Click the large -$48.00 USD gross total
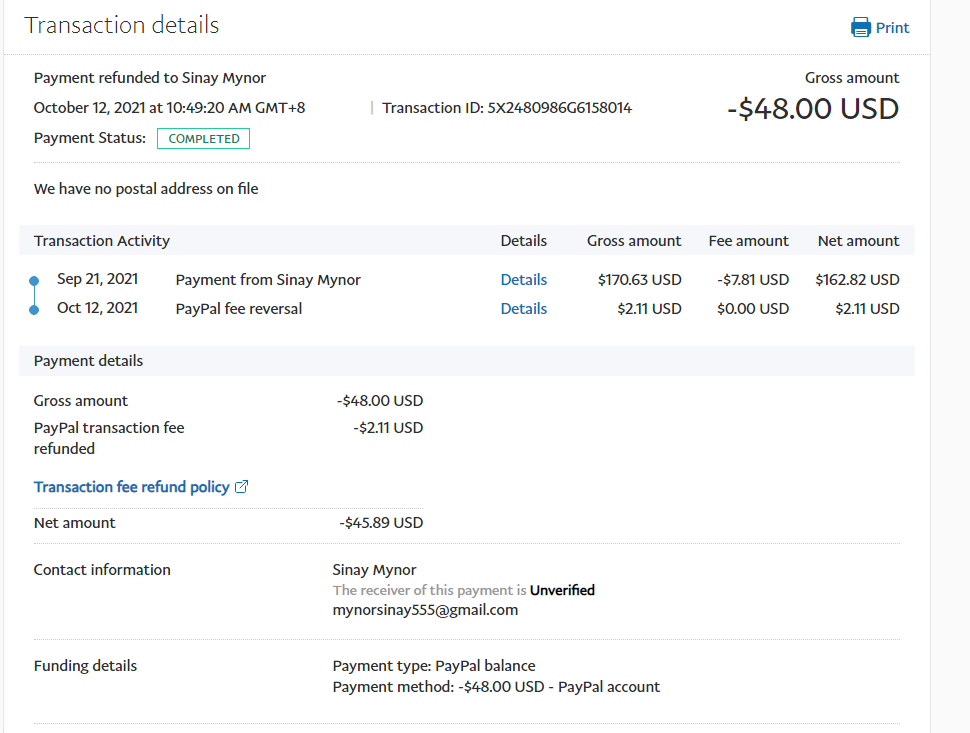 (812, 109)
